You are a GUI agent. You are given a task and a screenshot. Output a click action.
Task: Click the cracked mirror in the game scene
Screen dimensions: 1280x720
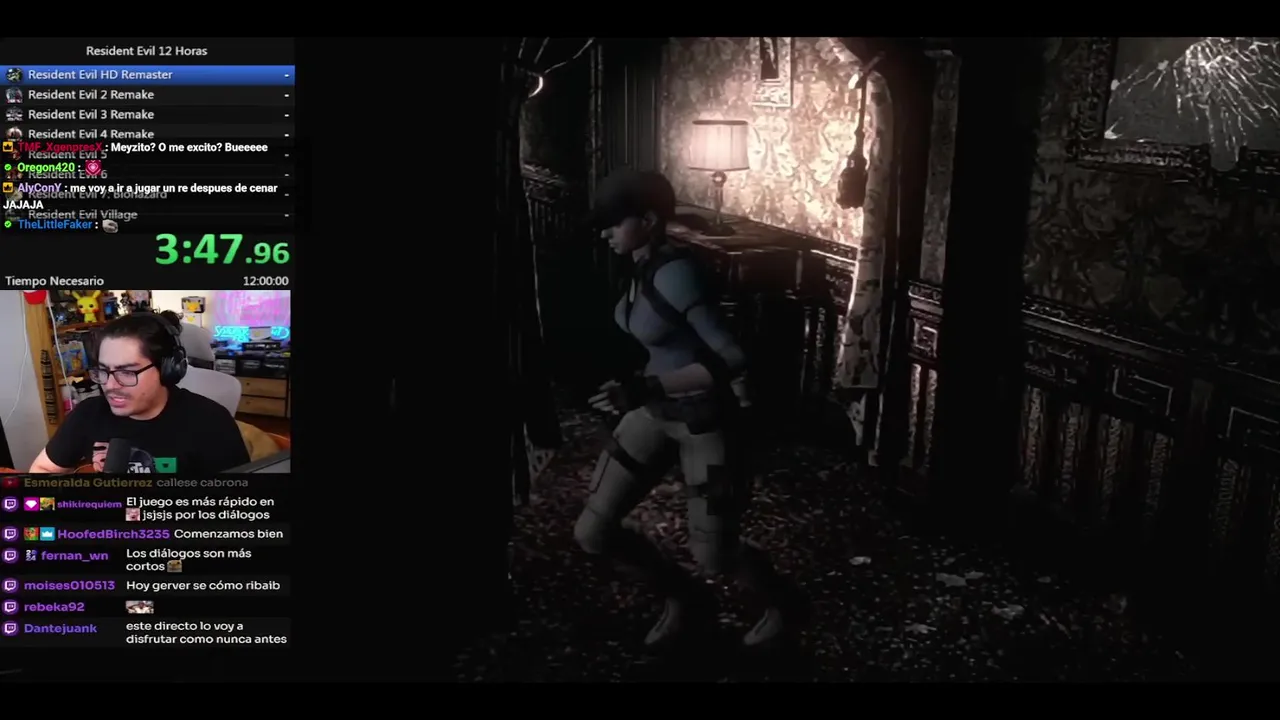tap(1193, 95)
